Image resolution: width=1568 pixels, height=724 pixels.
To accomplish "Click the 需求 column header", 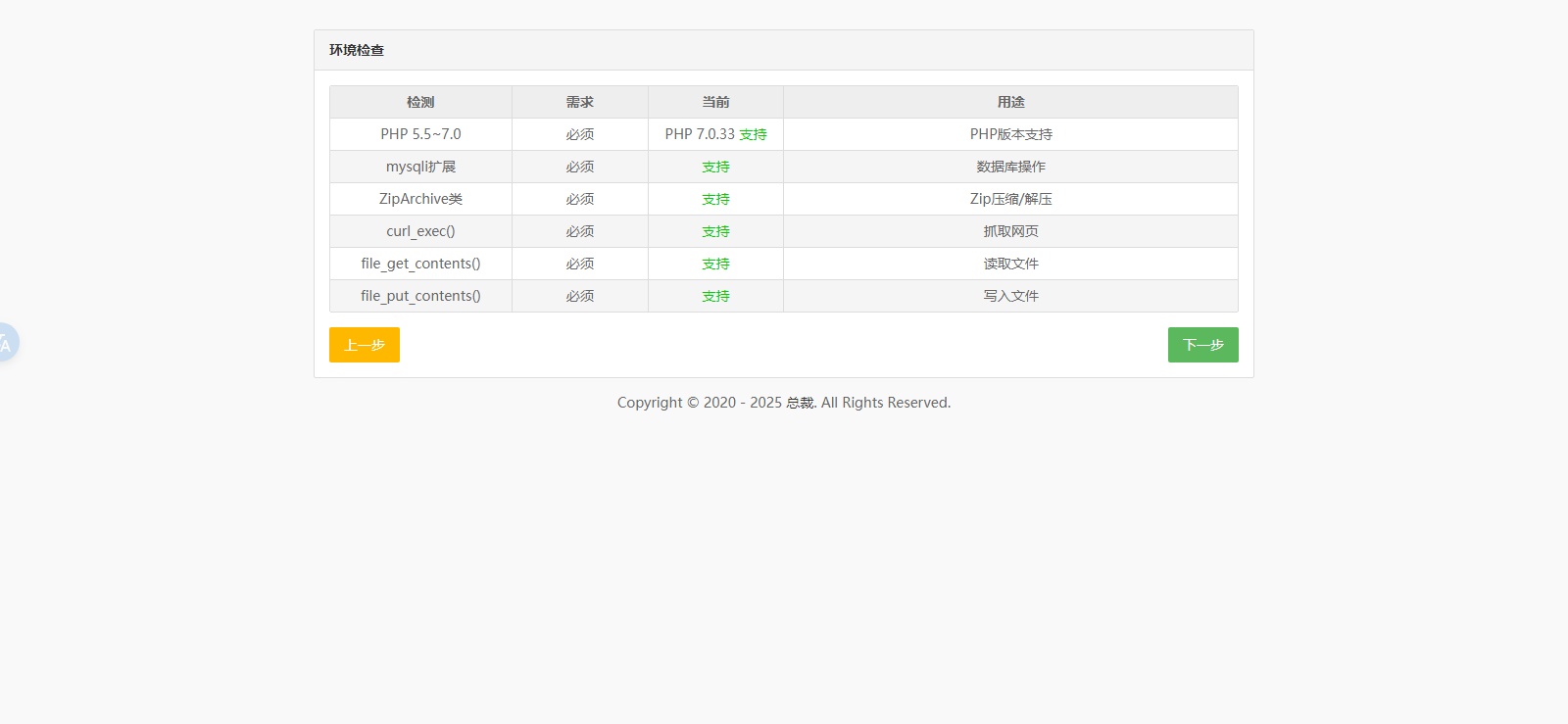I will 580,102.
